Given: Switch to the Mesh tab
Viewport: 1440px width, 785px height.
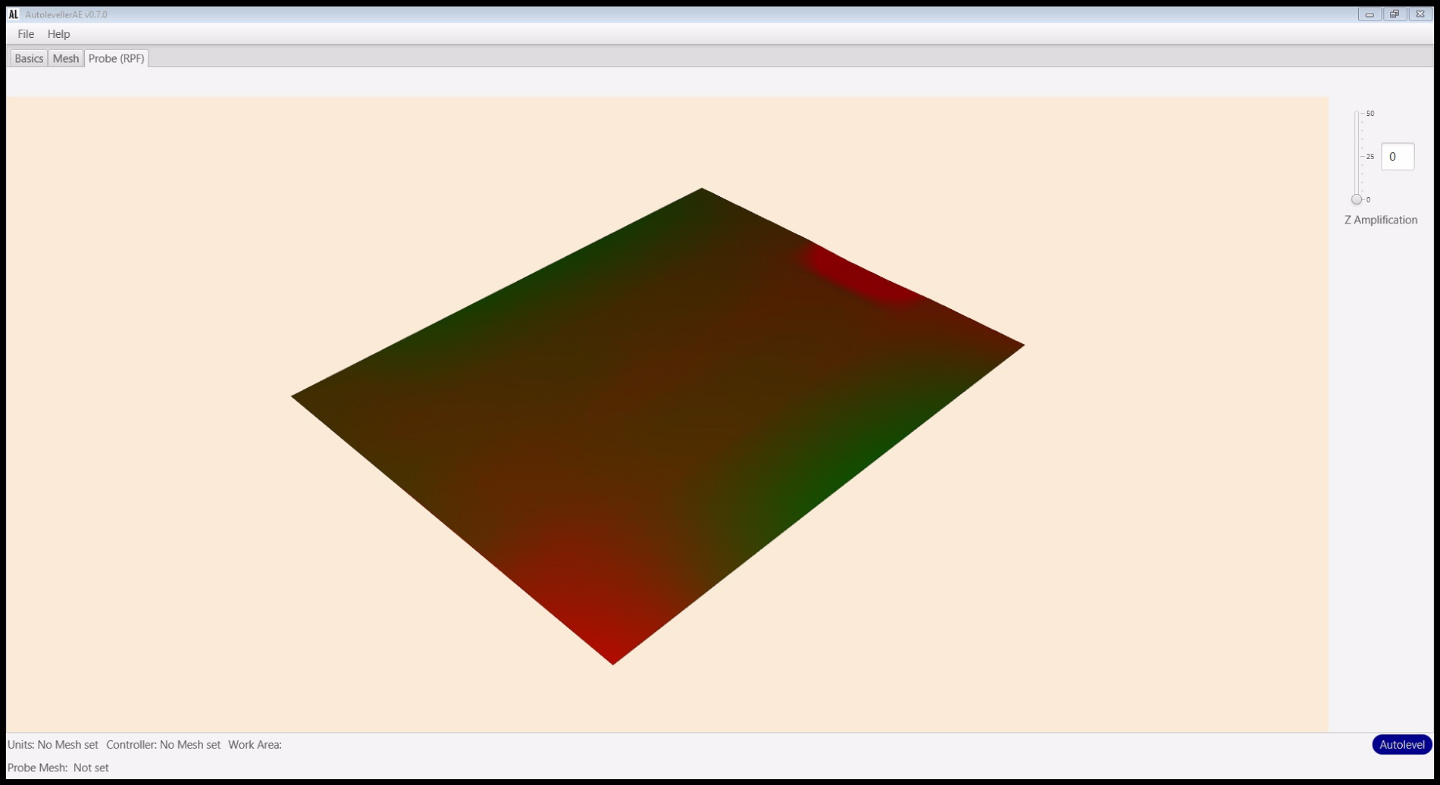Looking at the screenshot, I should (x=66, y=59).
